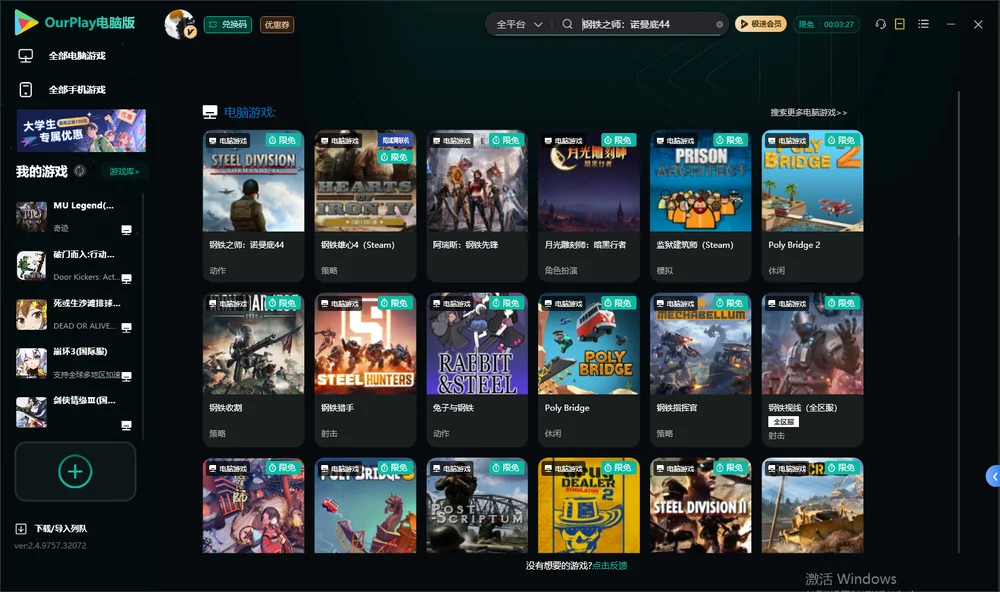Click 全区服 tag on 钢铁视线 card

(783, 422)
